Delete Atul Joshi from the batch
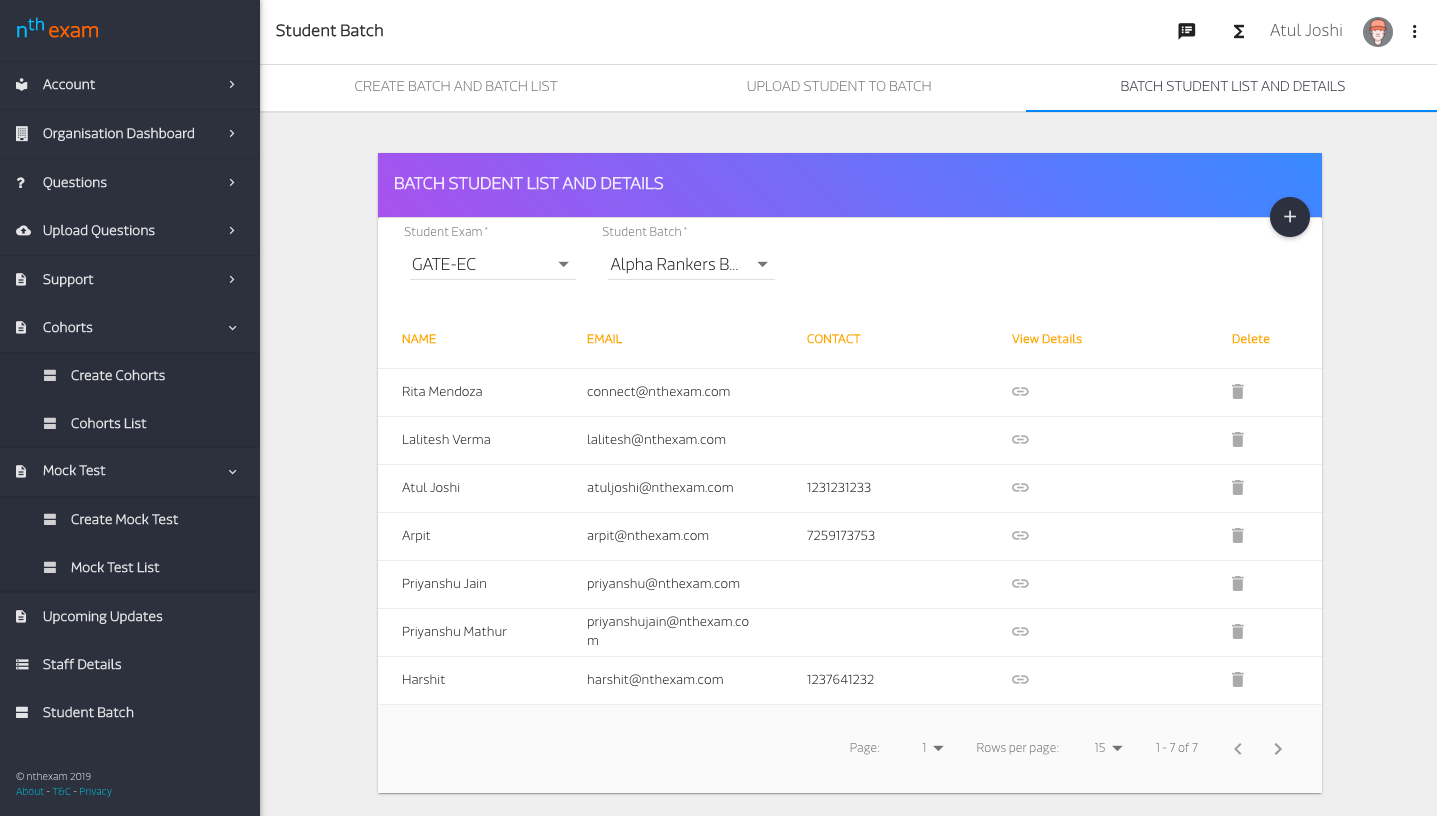Screen dimensions: 1437x816 click(x=1237, y=488)
